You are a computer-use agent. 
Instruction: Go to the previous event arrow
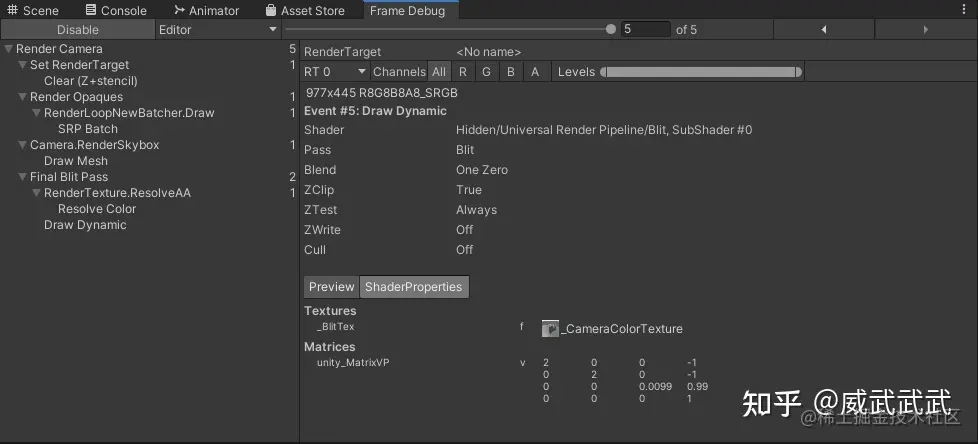(x=824, y=29)
